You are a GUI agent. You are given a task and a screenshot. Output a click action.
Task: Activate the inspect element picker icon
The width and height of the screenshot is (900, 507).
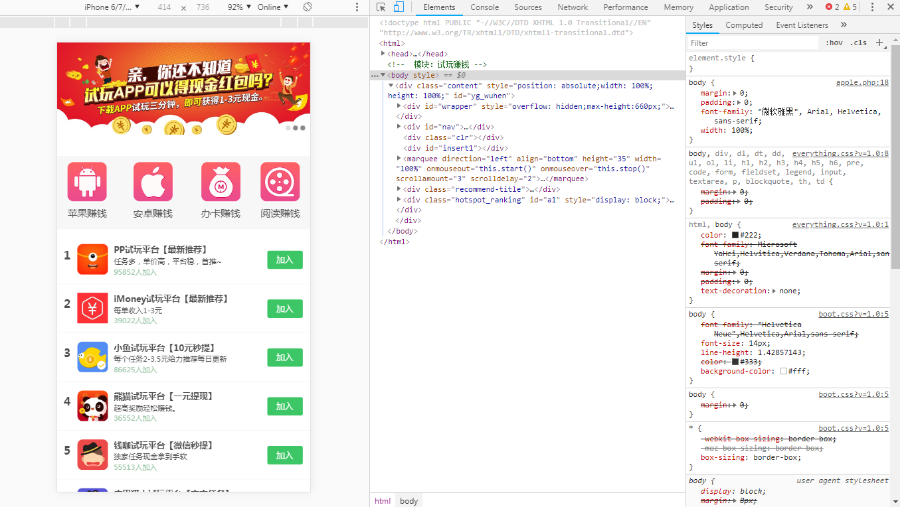[x=381, y=7]
